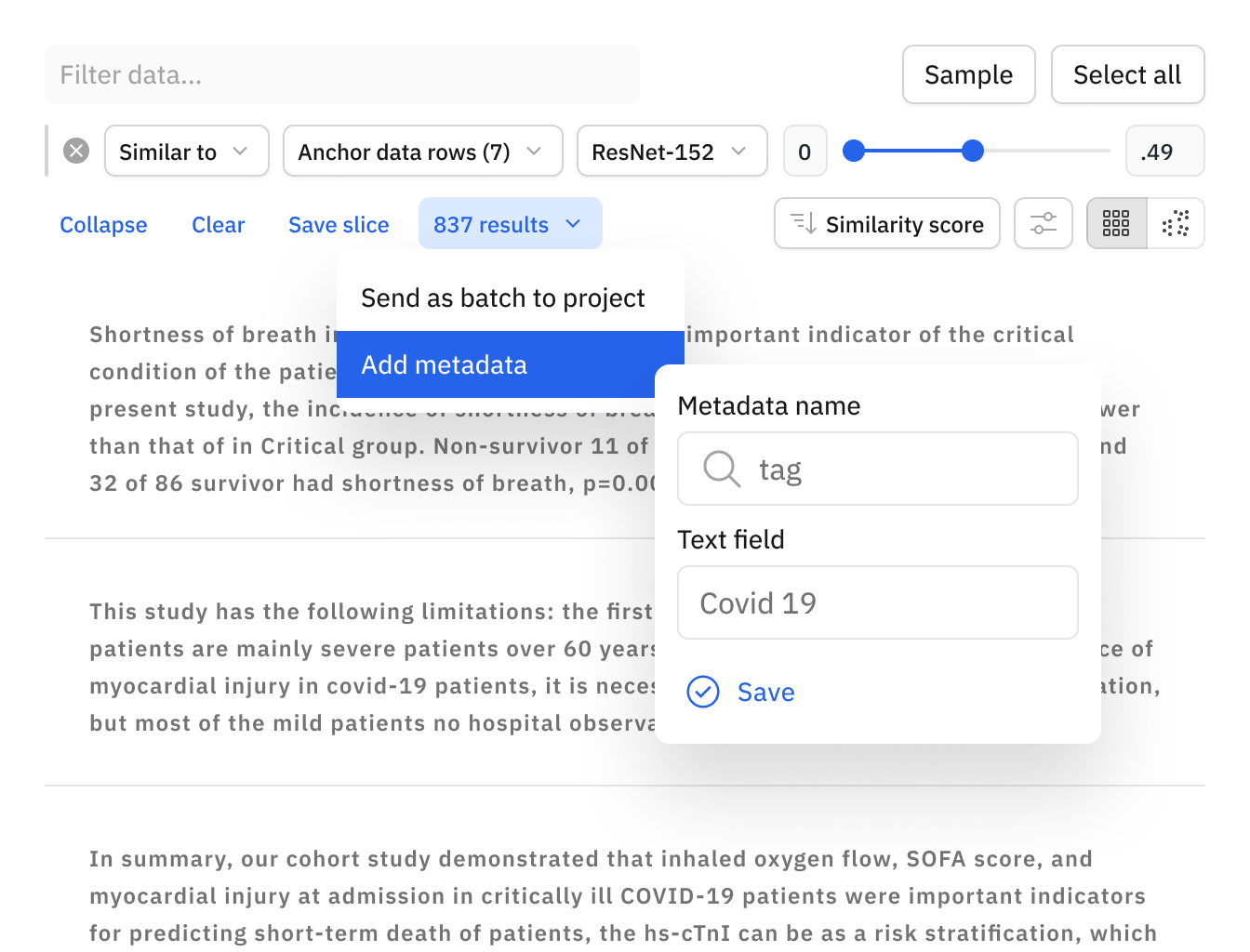Open the Similar to dropdown
This screenshot has height=952, width=1250.
187,151
